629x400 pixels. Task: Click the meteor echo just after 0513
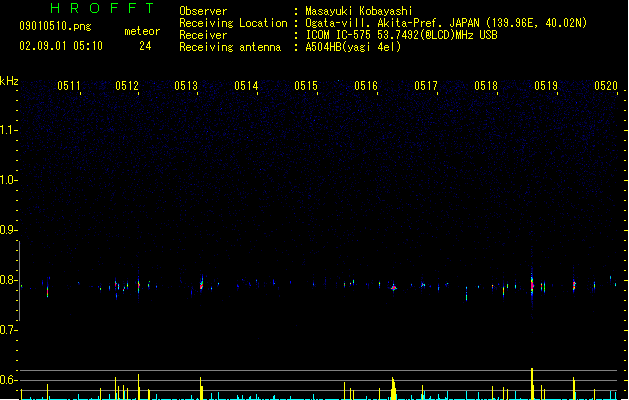click(202, 284)
